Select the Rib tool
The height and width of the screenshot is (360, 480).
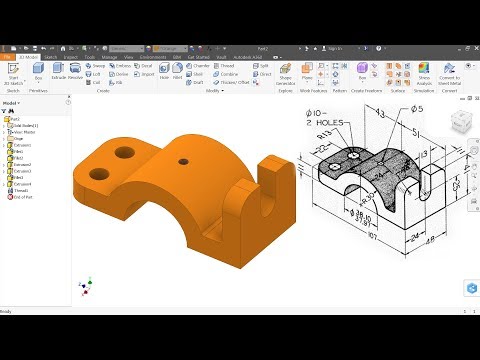pos(116,82)
